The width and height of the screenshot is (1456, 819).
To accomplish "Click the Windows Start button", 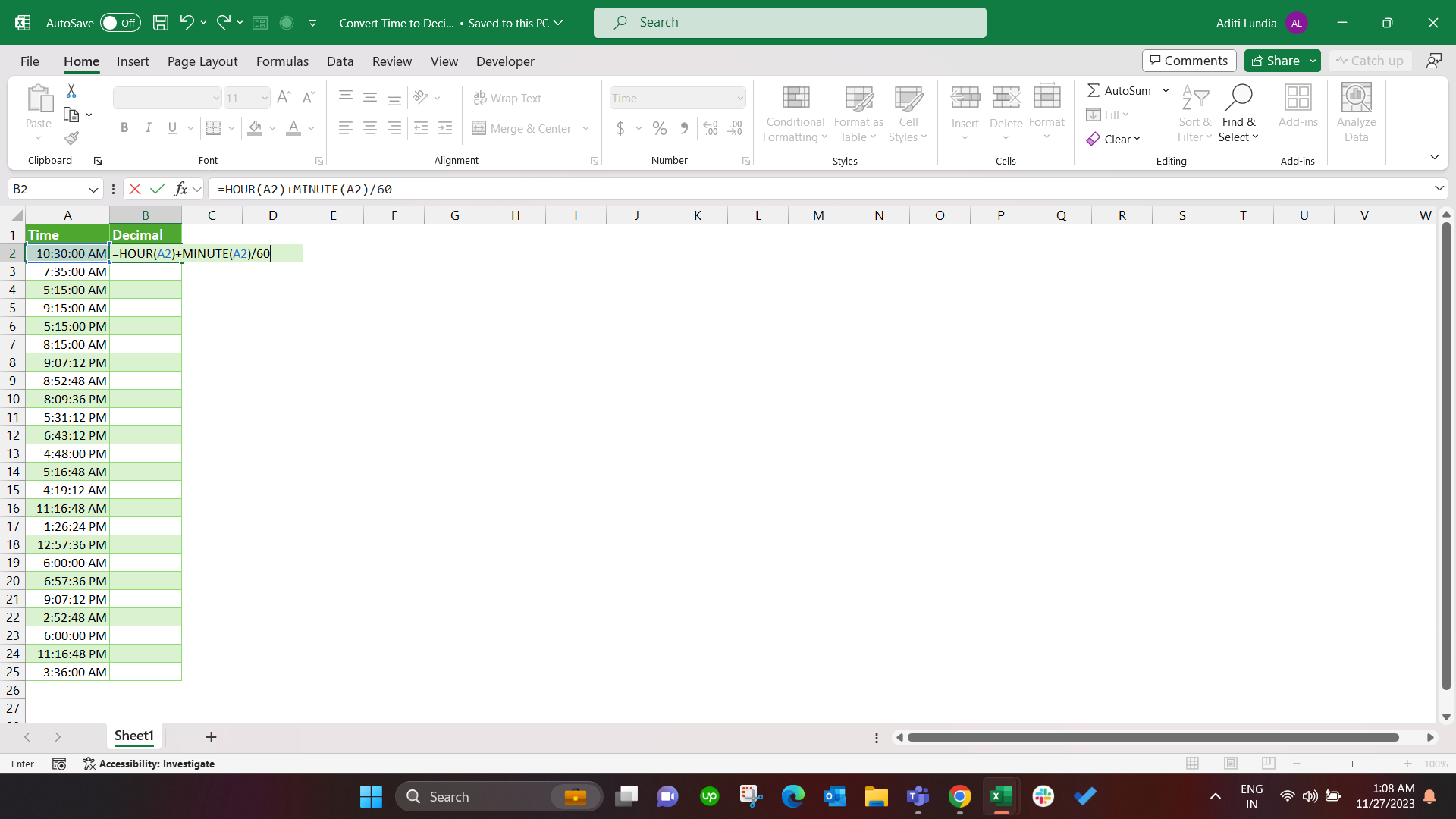I will (371, 796).
